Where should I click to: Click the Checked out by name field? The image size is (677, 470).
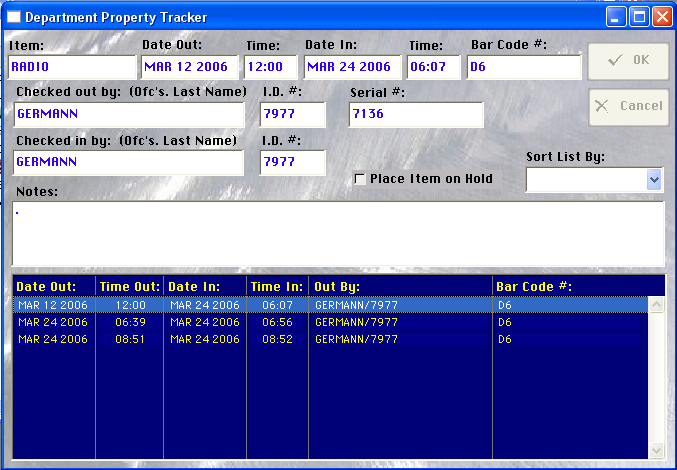click(127, 114)
